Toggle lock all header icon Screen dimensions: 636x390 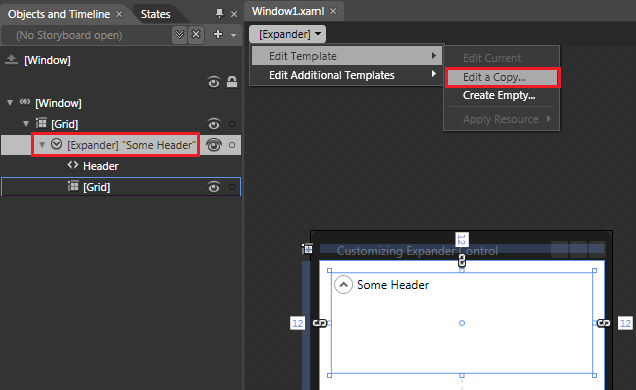pyautogui.click(x=232, y=82)
